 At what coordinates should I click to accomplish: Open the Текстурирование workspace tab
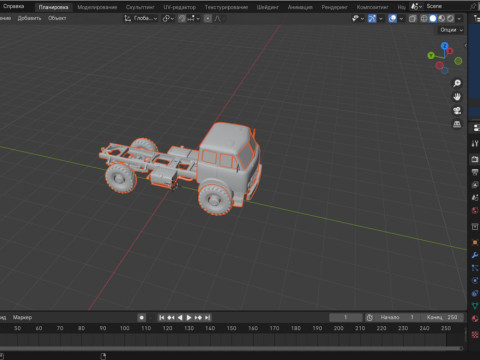[x=226, y=7]
